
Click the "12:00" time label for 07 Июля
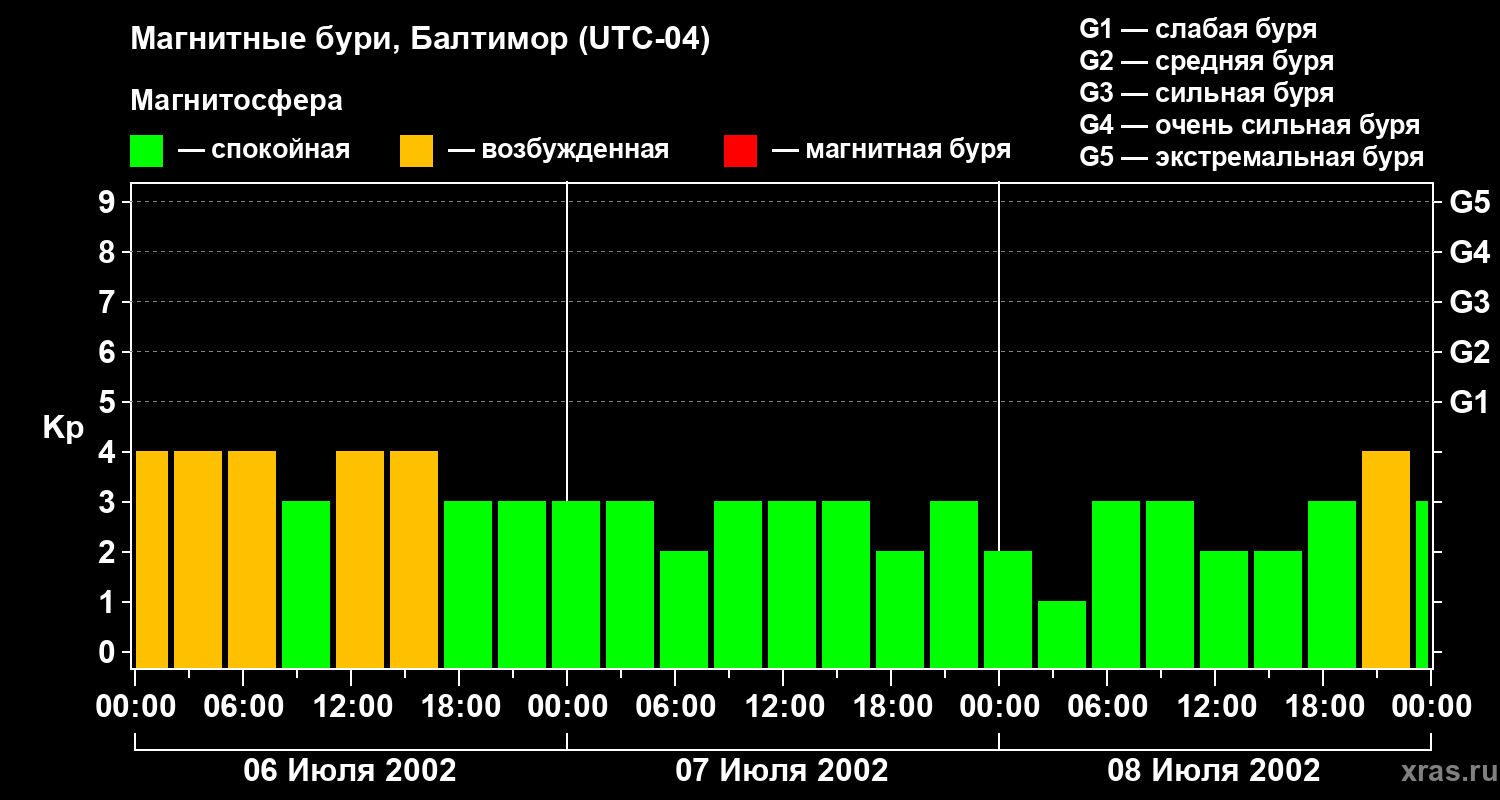[x=783, y=707]
